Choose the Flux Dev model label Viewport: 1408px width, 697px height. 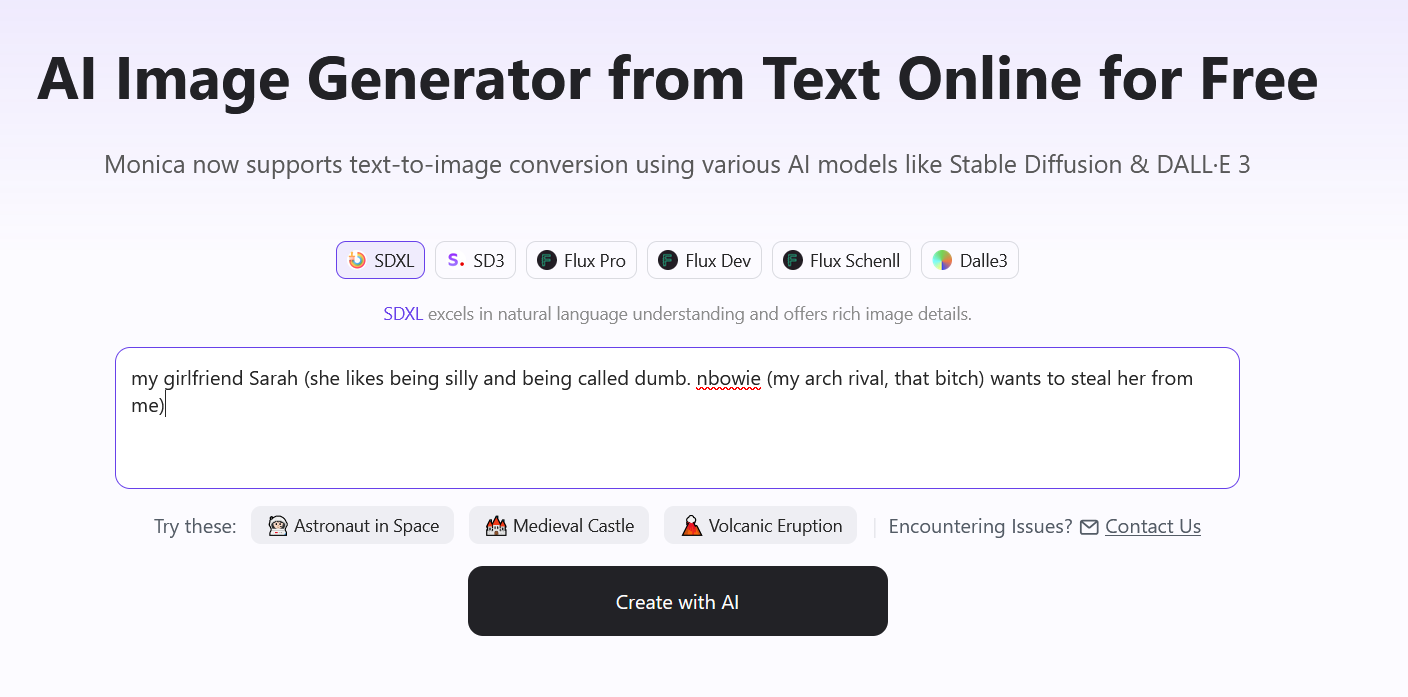718,261
